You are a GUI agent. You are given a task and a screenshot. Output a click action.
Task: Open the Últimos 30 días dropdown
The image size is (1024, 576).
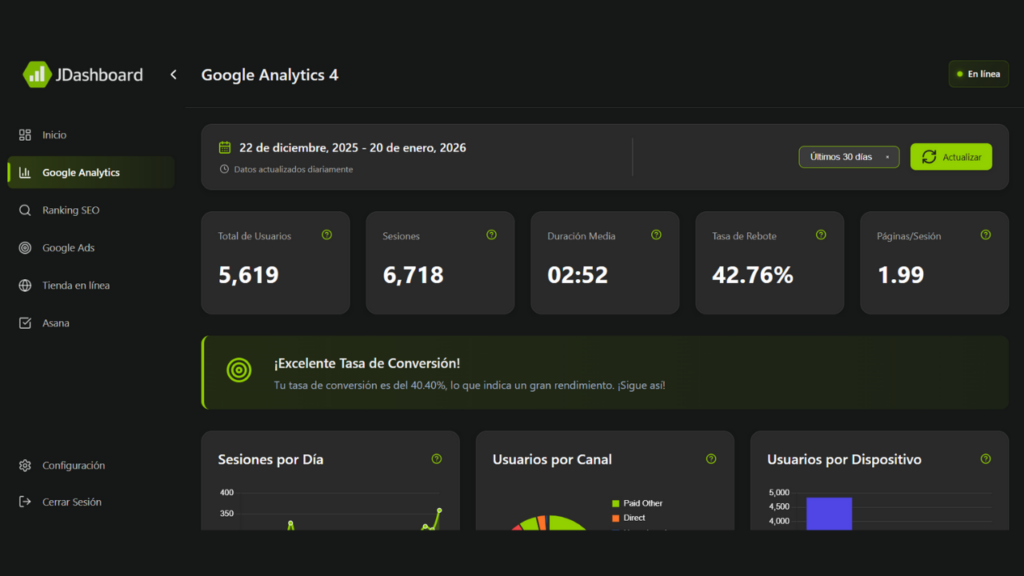pyautogui.click(x=848, y=157)
